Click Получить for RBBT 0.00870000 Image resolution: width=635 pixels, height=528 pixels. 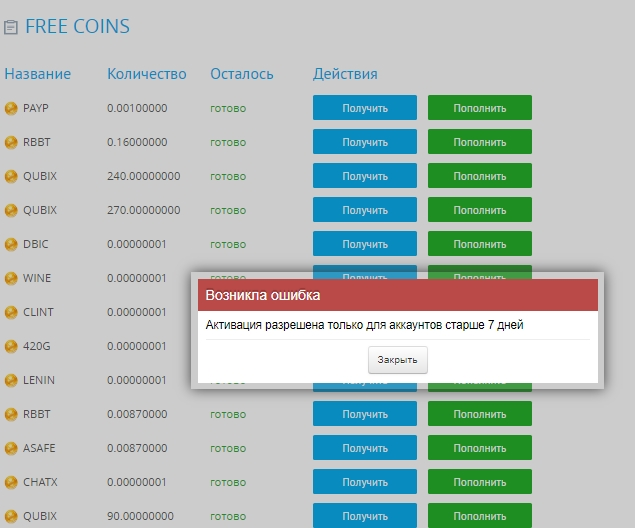tap(364, 414)
